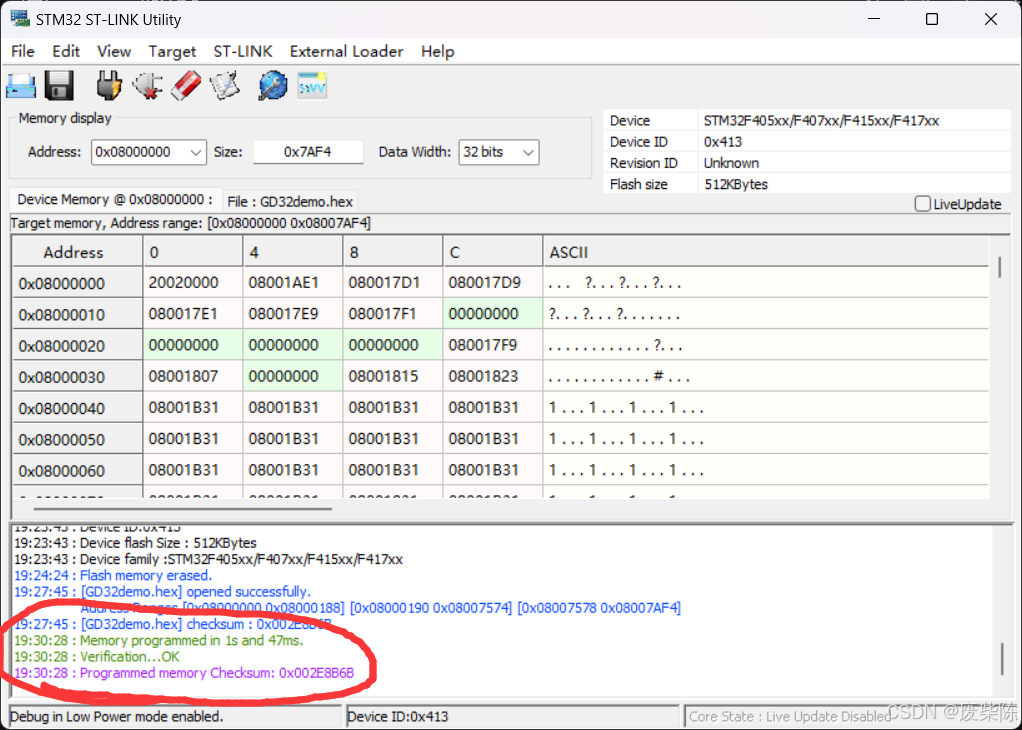Click column header C in memory table
The image size is (1022, 730).
(x=493, y=252)
